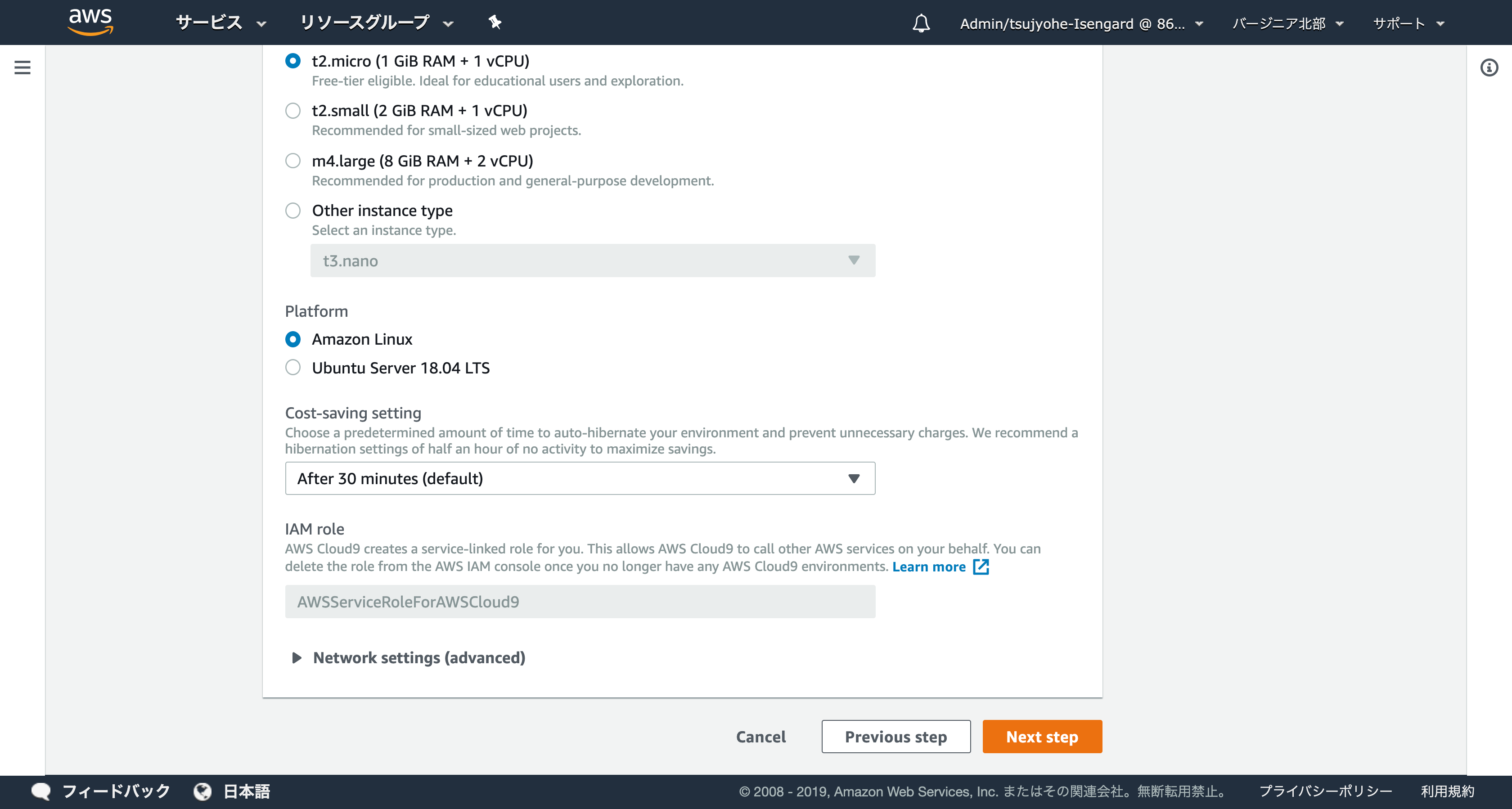
Task: Click the Cost-saving setting heading
Action: 353,413
